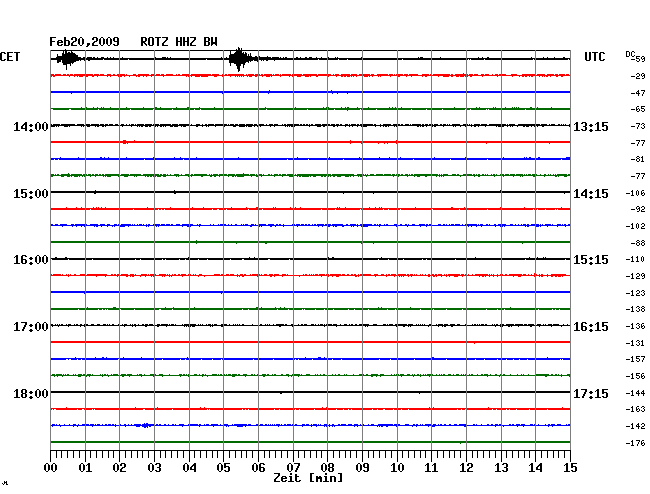
Task: Click the 17:15 UTC time label
Action: 591,393
